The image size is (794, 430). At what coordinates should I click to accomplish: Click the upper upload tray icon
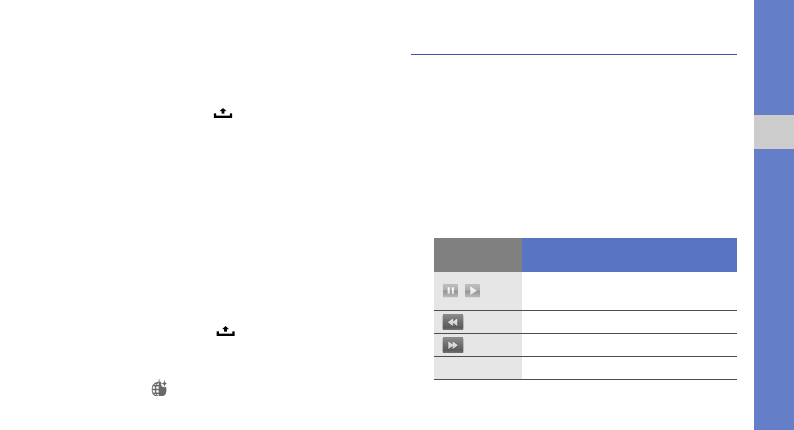223,113
